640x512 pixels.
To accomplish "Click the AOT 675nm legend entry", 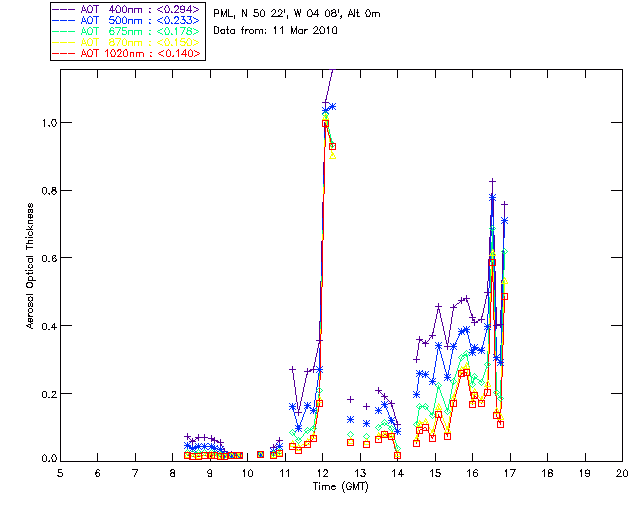I will (x=127, y=31).
